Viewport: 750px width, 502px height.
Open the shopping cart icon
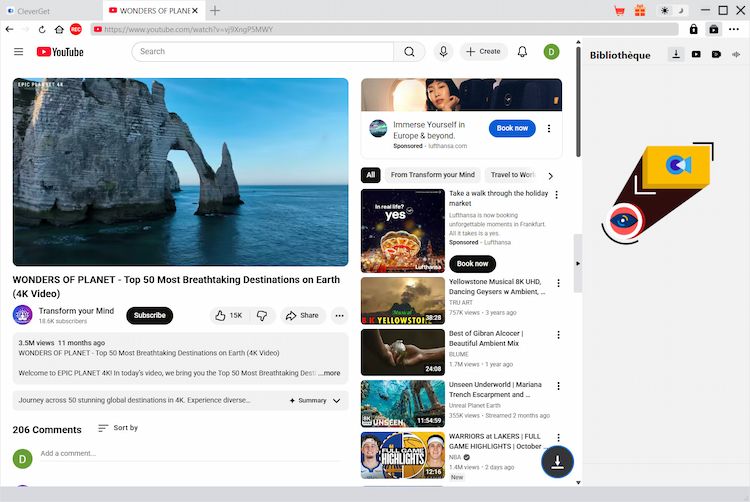click(x=619, y=10)
